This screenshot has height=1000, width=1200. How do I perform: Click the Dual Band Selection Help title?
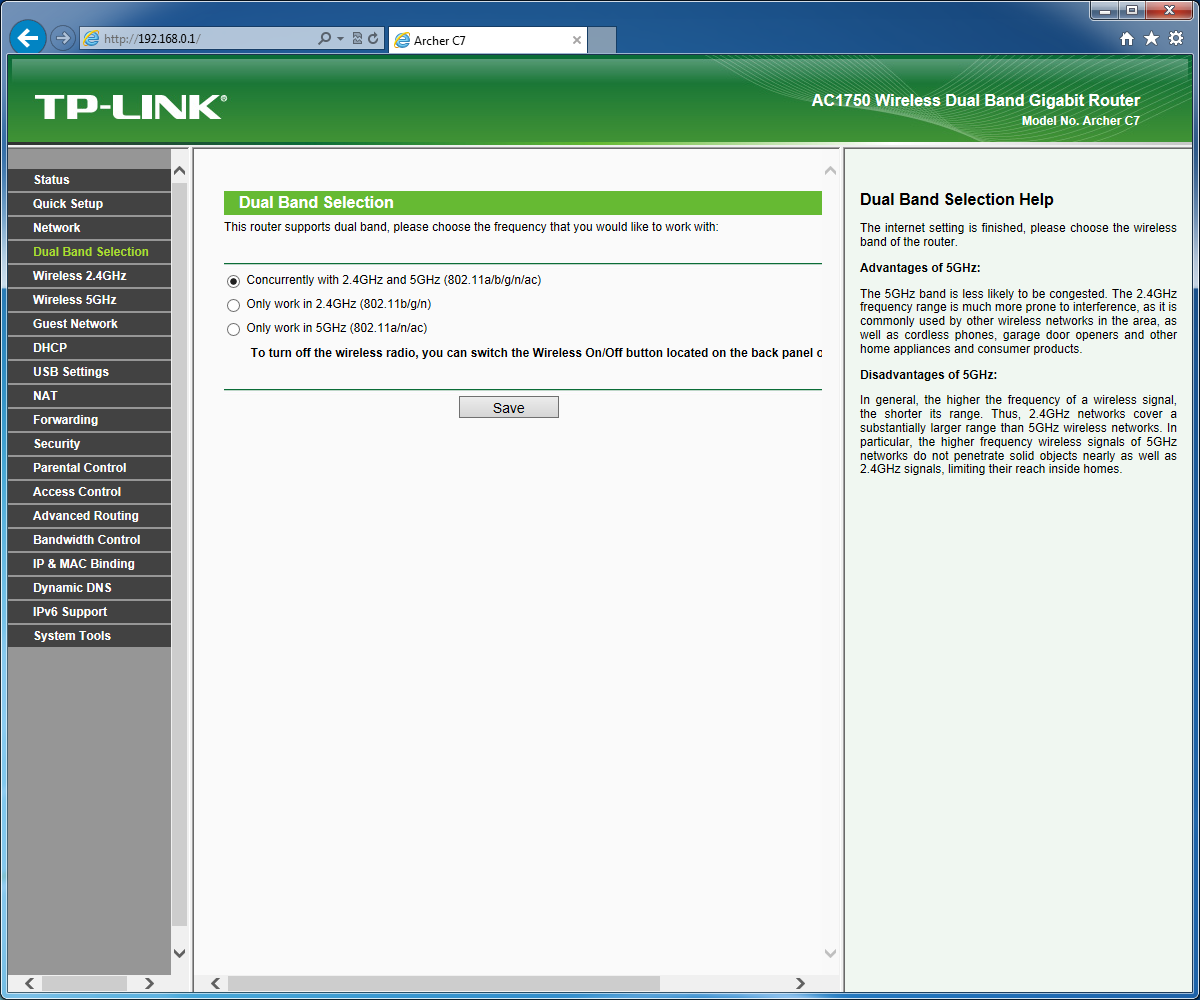point(957,200)
